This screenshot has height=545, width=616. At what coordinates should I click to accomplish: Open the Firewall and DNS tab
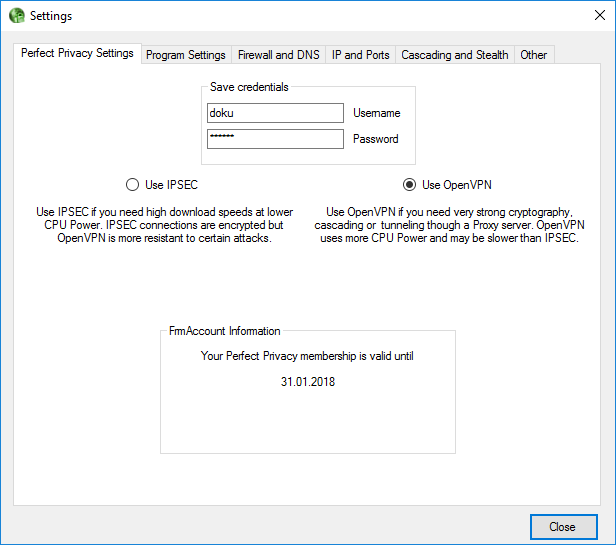(279, 55)
